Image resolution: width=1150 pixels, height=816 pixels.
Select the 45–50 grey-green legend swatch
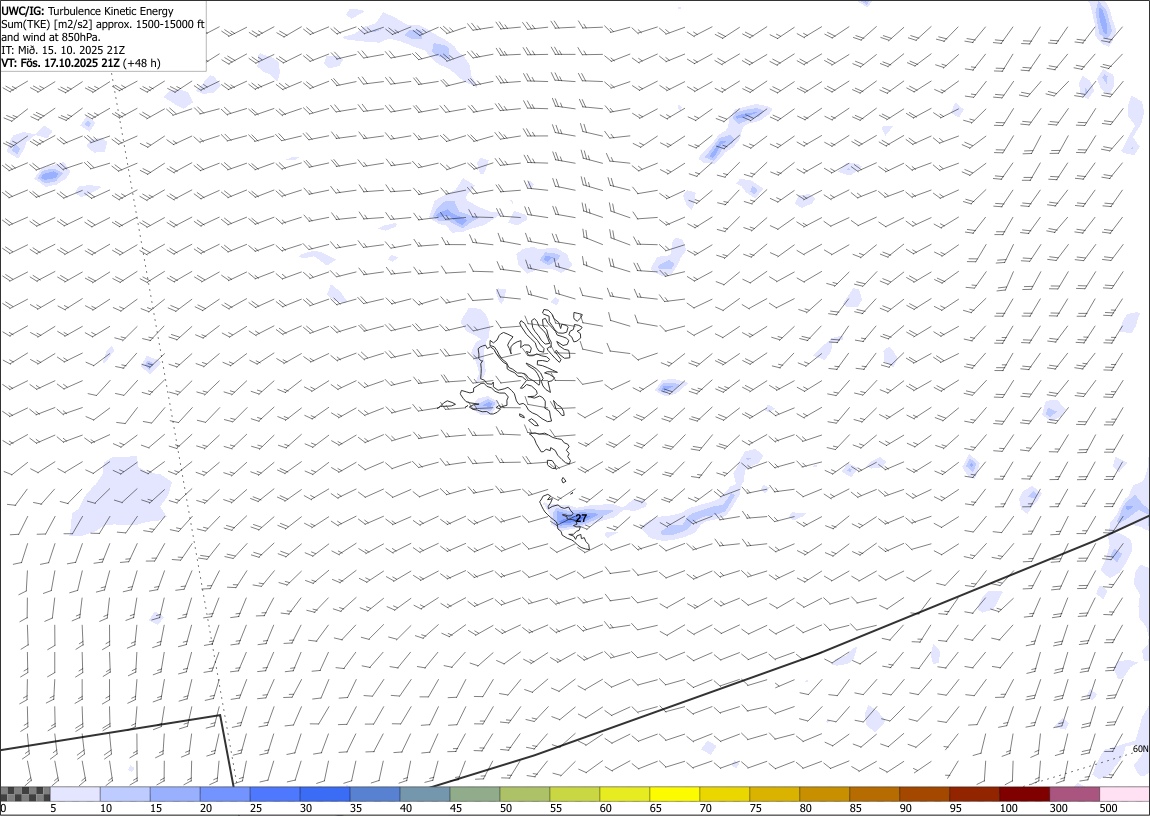click(x=475, y=794)
